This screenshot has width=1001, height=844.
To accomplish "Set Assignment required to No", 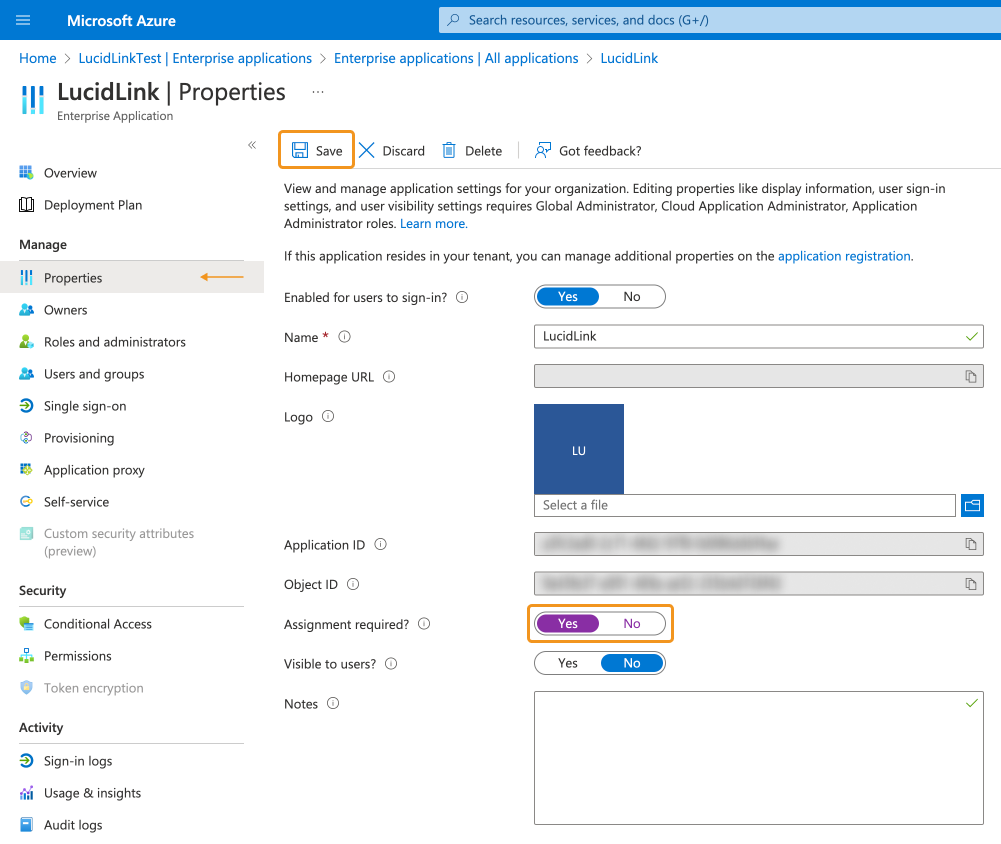I will pos(632,623).
